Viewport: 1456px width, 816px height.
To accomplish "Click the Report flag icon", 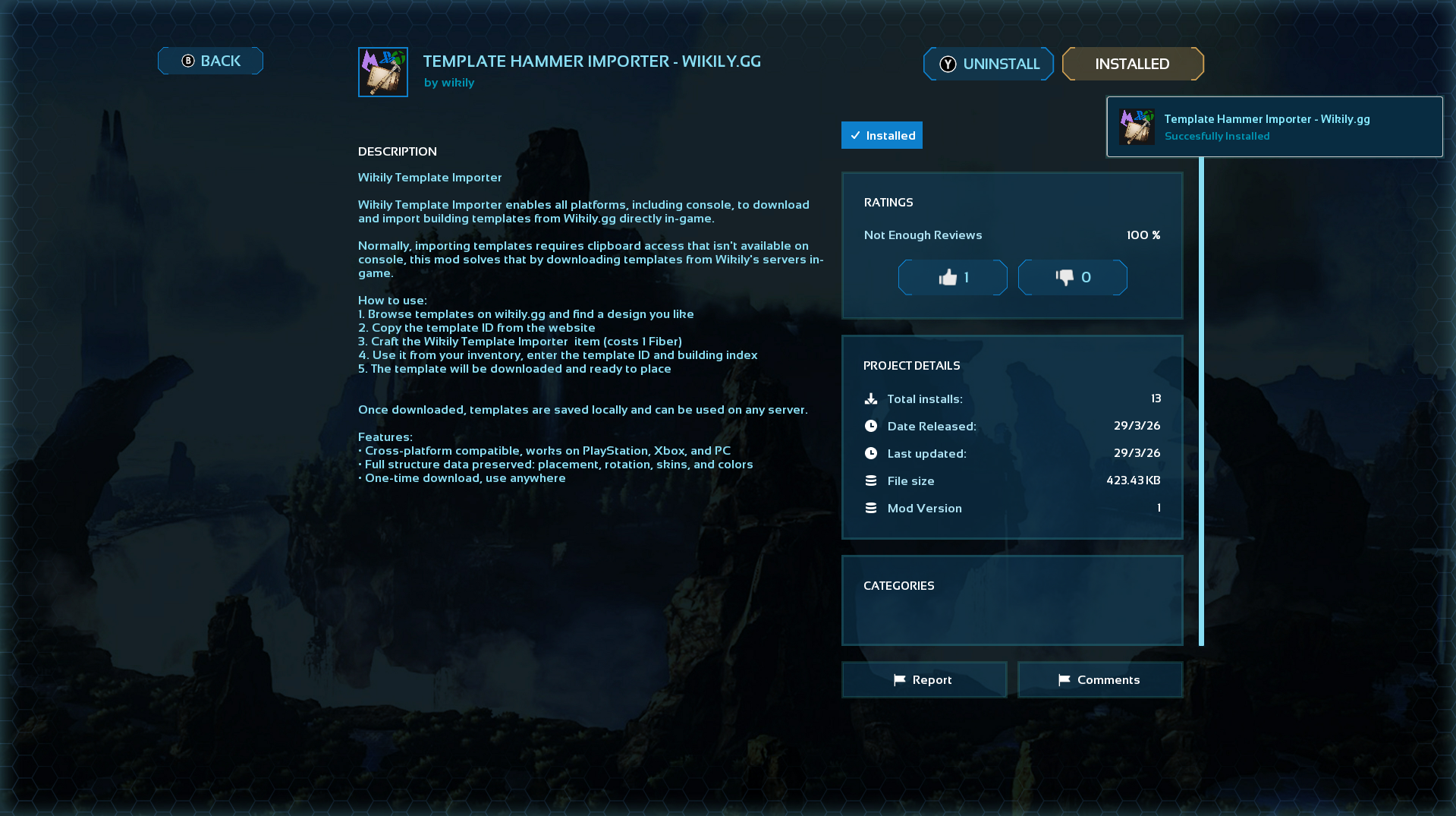I will pyautogui.click(x=899, y=679).
